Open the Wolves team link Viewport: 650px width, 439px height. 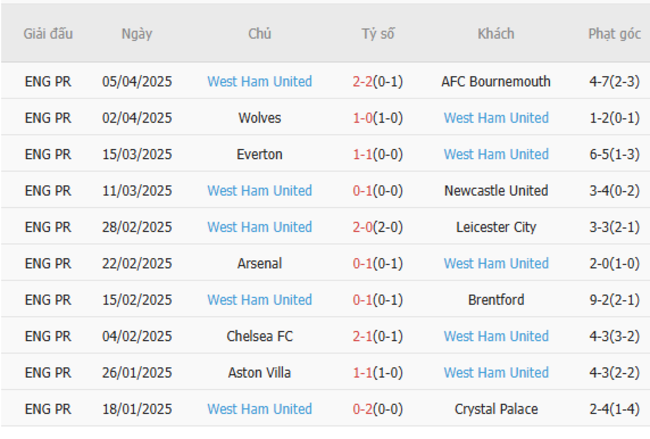coord(260,118)
